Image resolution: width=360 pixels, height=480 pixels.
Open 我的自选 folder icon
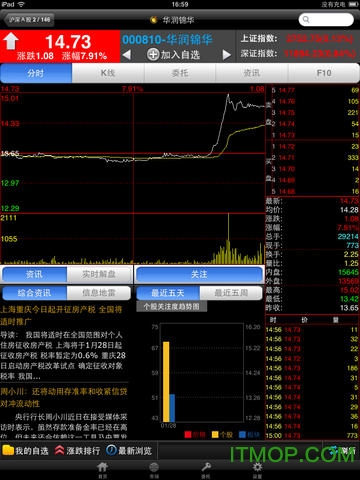click(x=8, y=451)
